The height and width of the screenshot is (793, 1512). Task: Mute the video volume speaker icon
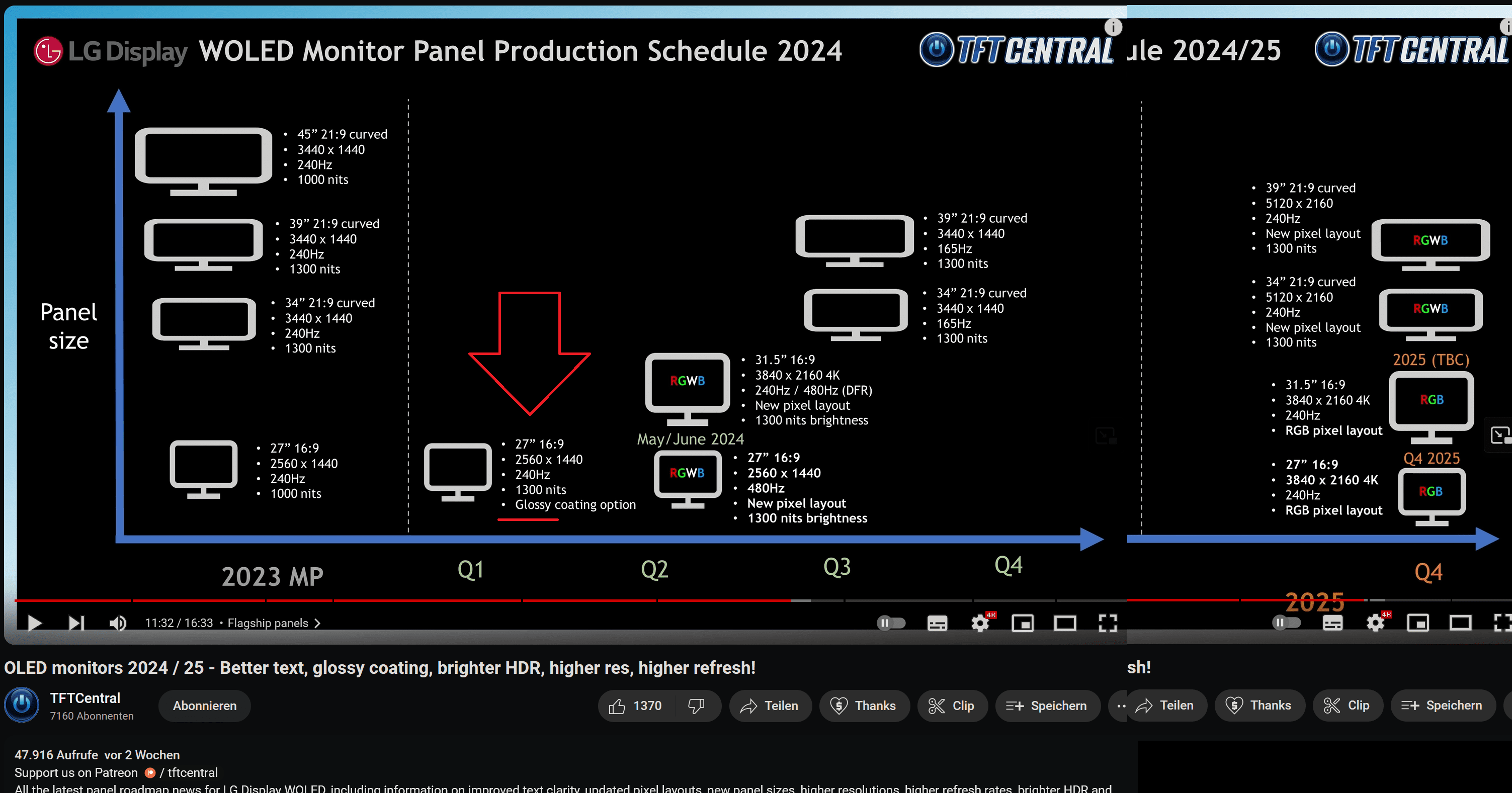click(118, 623)
